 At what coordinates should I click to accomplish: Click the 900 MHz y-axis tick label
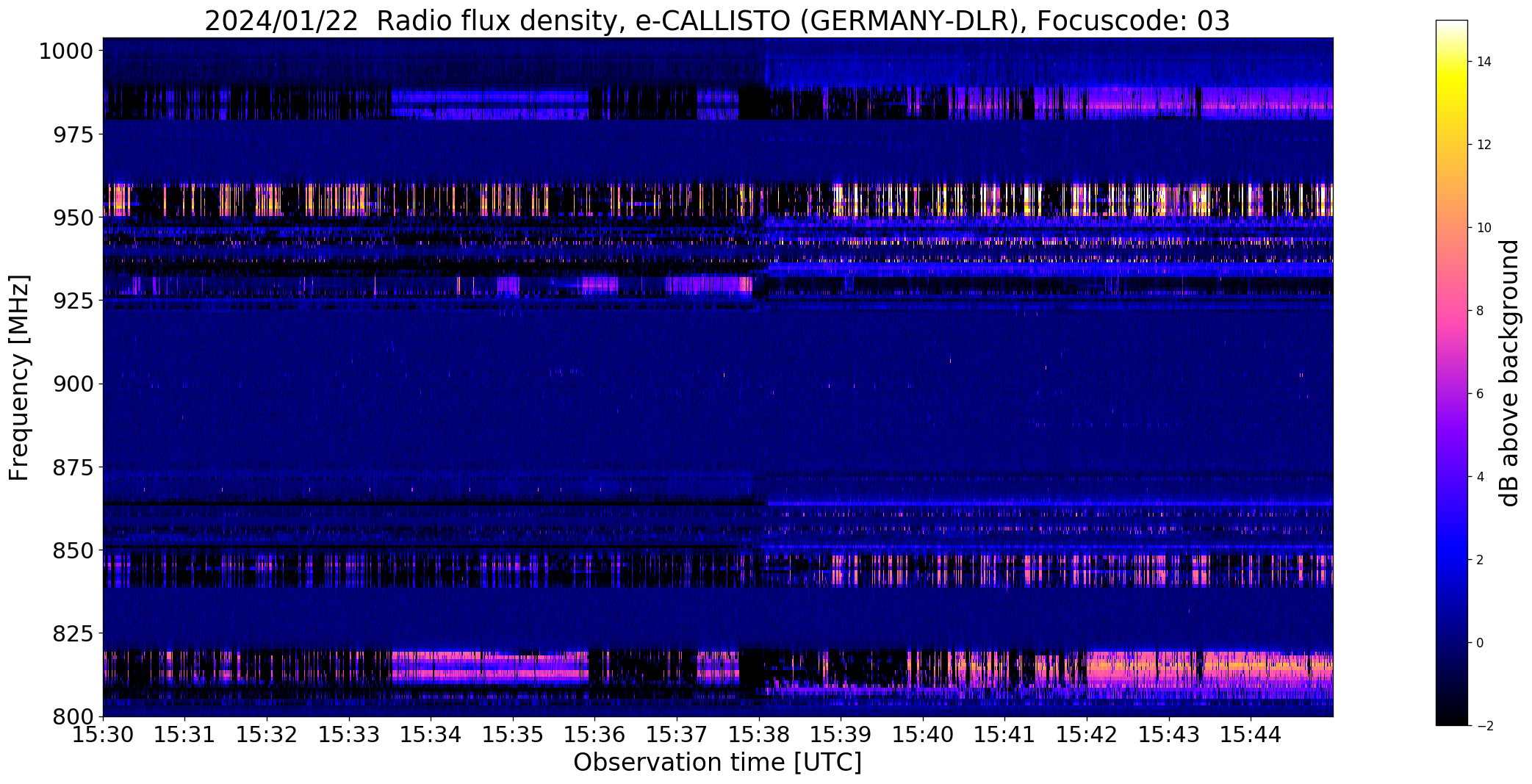(x=73, y=384)
